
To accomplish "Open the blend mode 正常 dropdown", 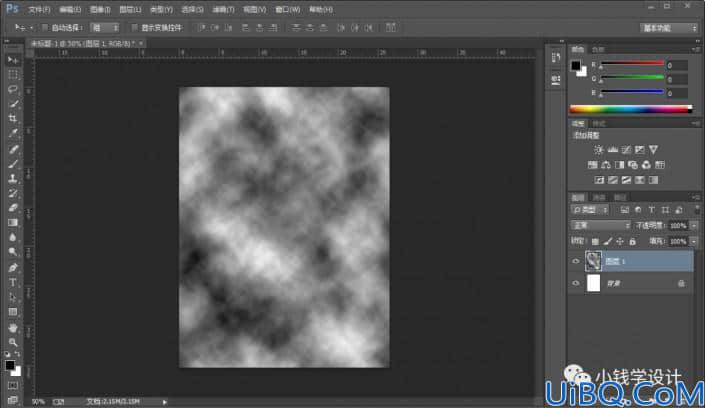I will (600, 225).
